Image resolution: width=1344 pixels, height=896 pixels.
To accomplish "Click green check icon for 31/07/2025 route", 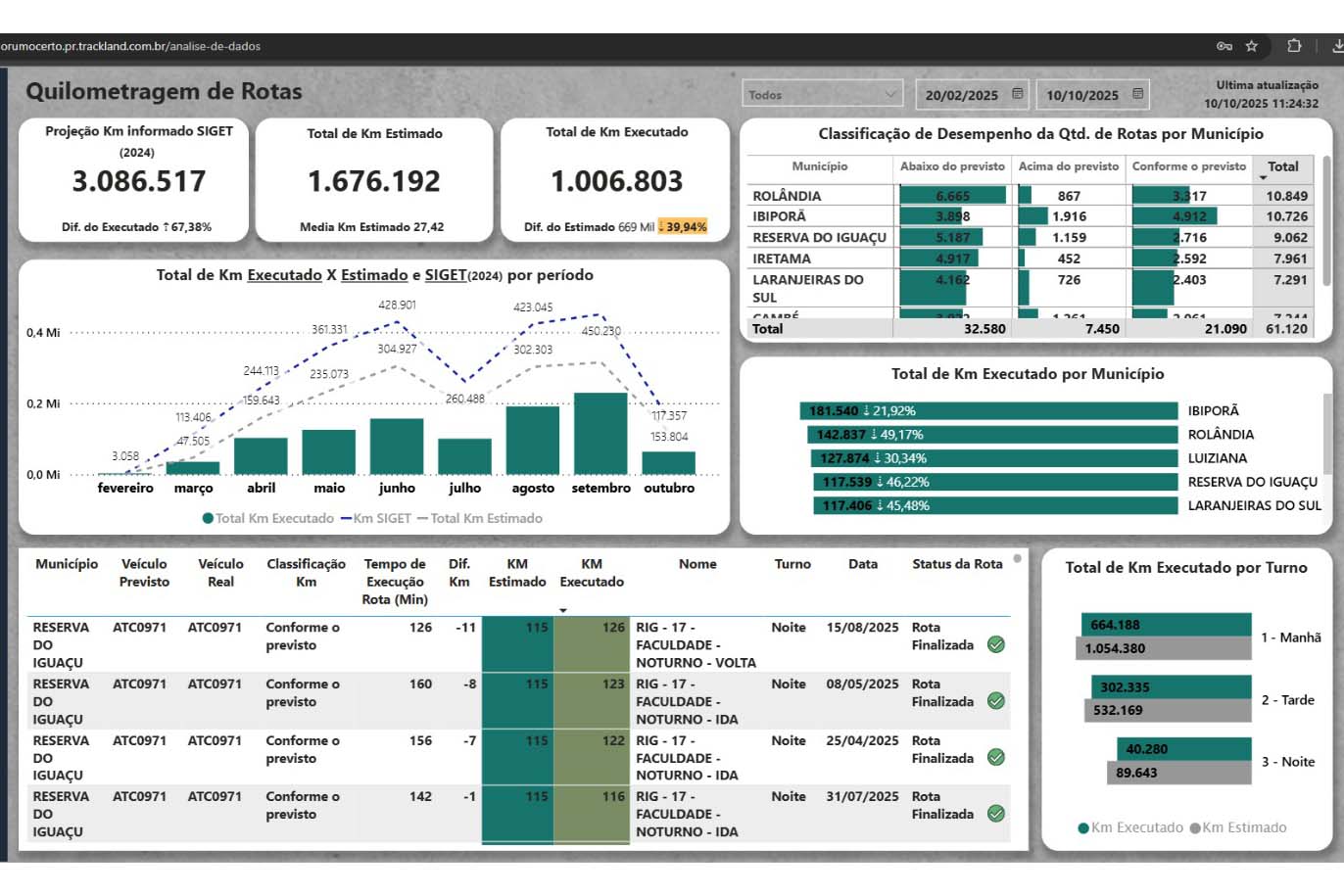I will click(x=996, y=814).
